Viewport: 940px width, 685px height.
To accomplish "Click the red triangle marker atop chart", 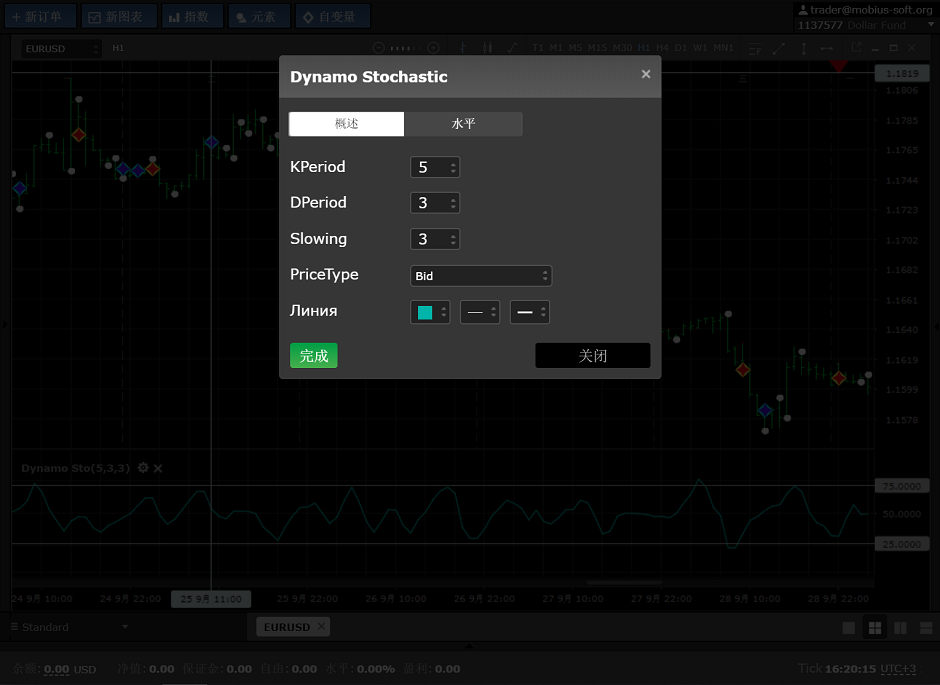I will pyautogui.click(x=839, y=65).
